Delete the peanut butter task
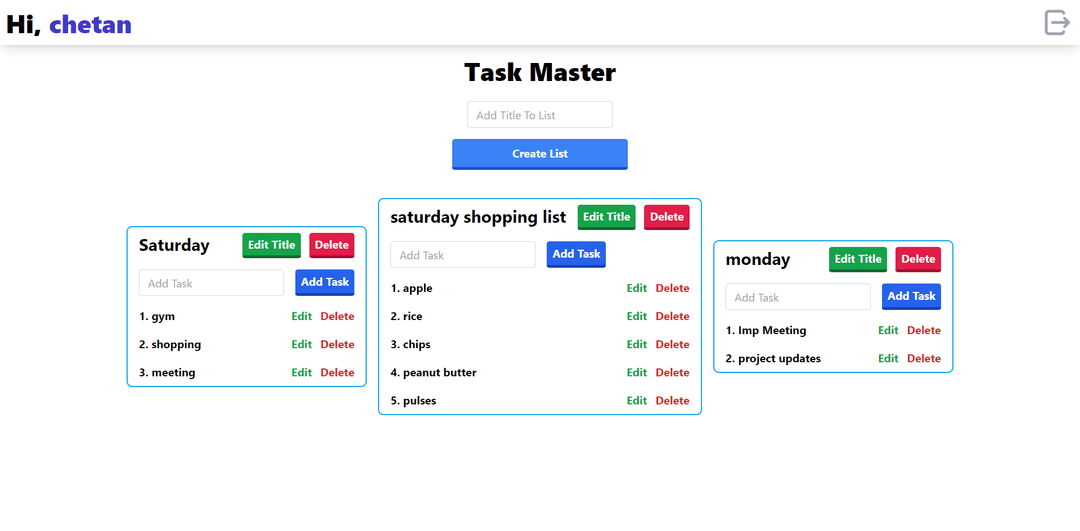The width and height of the screenshot is (1080, 531). (672, 373)
